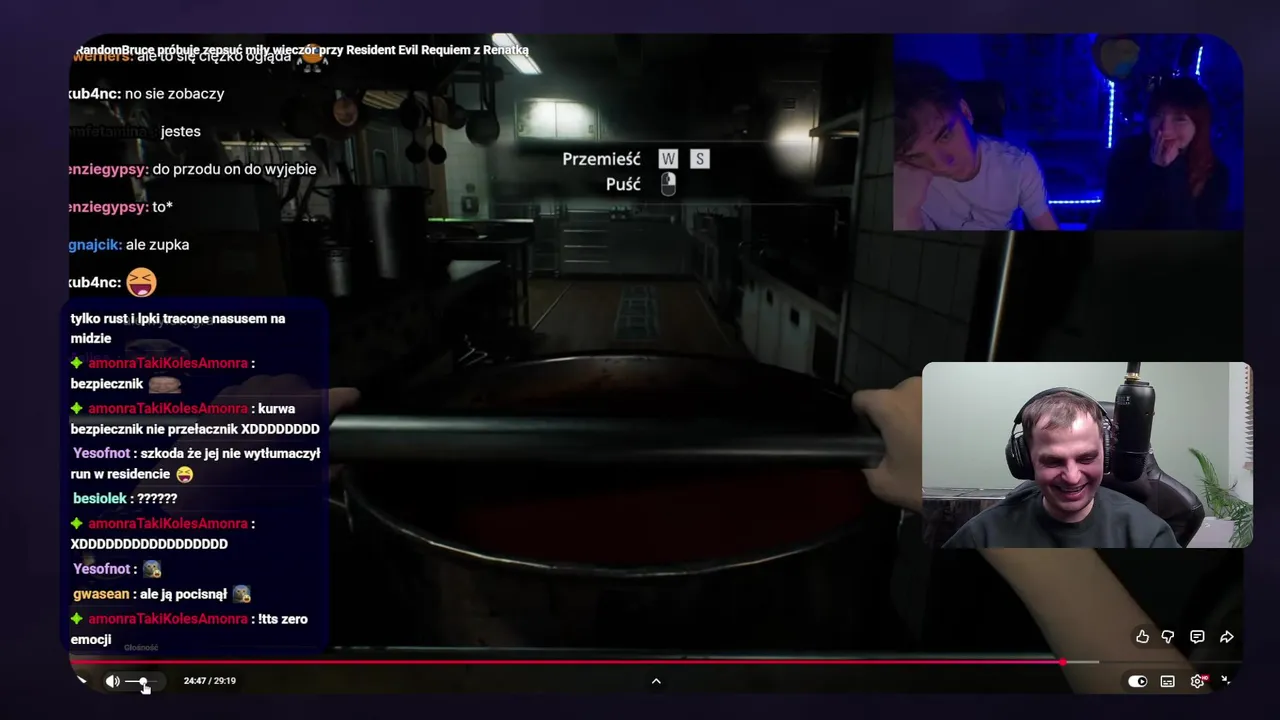Click the chat message 'ale zupka'
Viewport: 1280px width, 720px height.
coord(157,244)
